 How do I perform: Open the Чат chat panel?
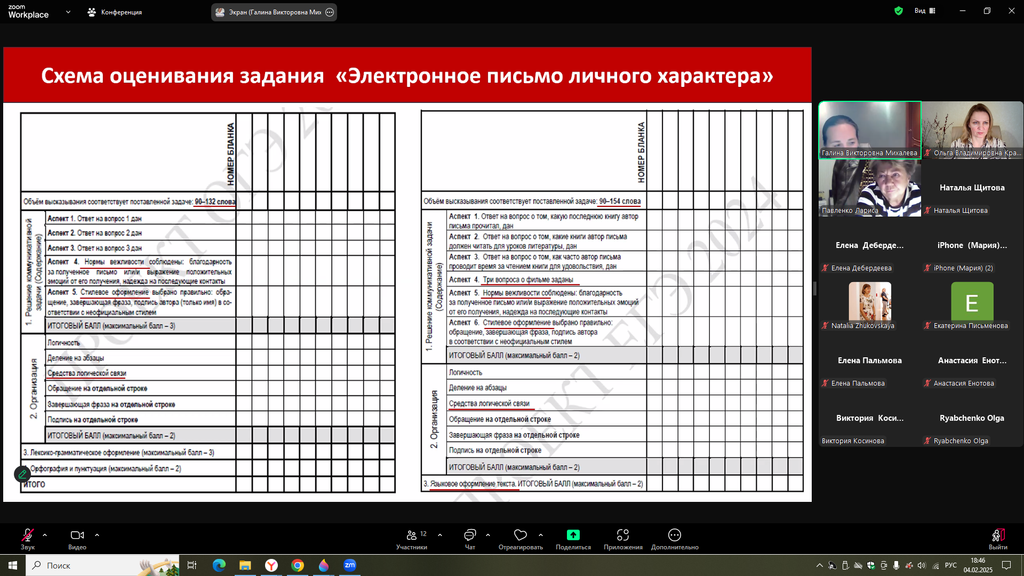point(470,539)
